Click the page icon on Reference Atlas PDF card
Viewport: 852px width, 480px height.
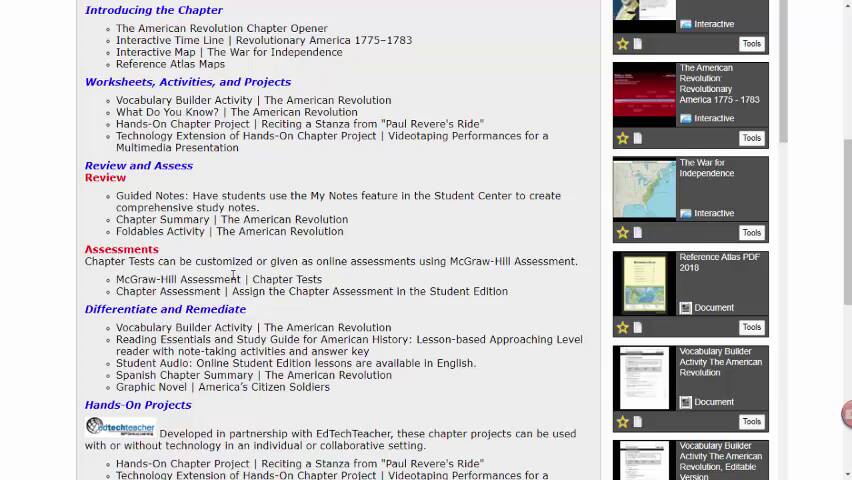637,327
